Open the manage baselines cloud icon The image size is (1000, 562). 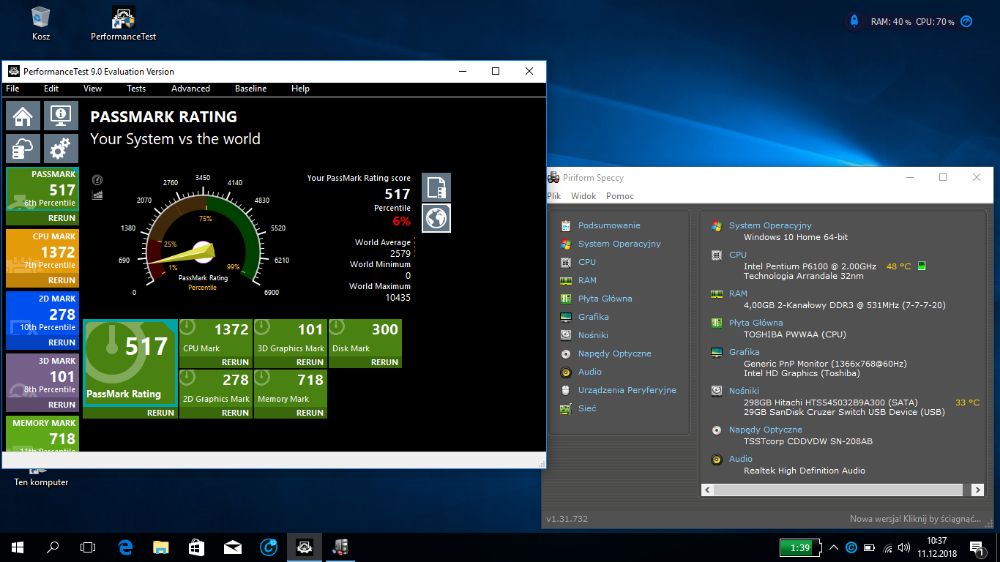(23, 149)
